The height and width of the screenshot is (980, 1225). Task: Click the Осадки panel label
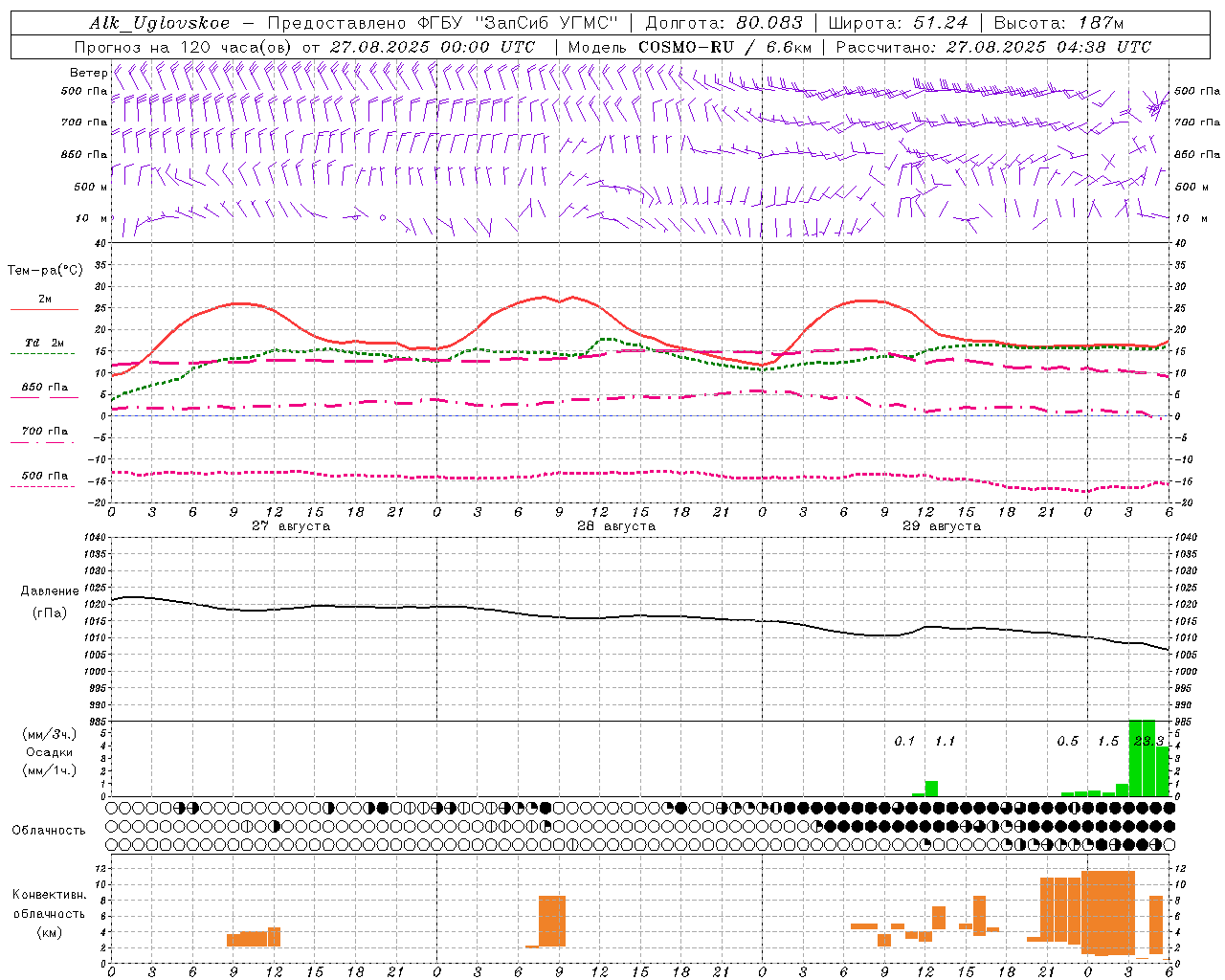click(50, 752)
